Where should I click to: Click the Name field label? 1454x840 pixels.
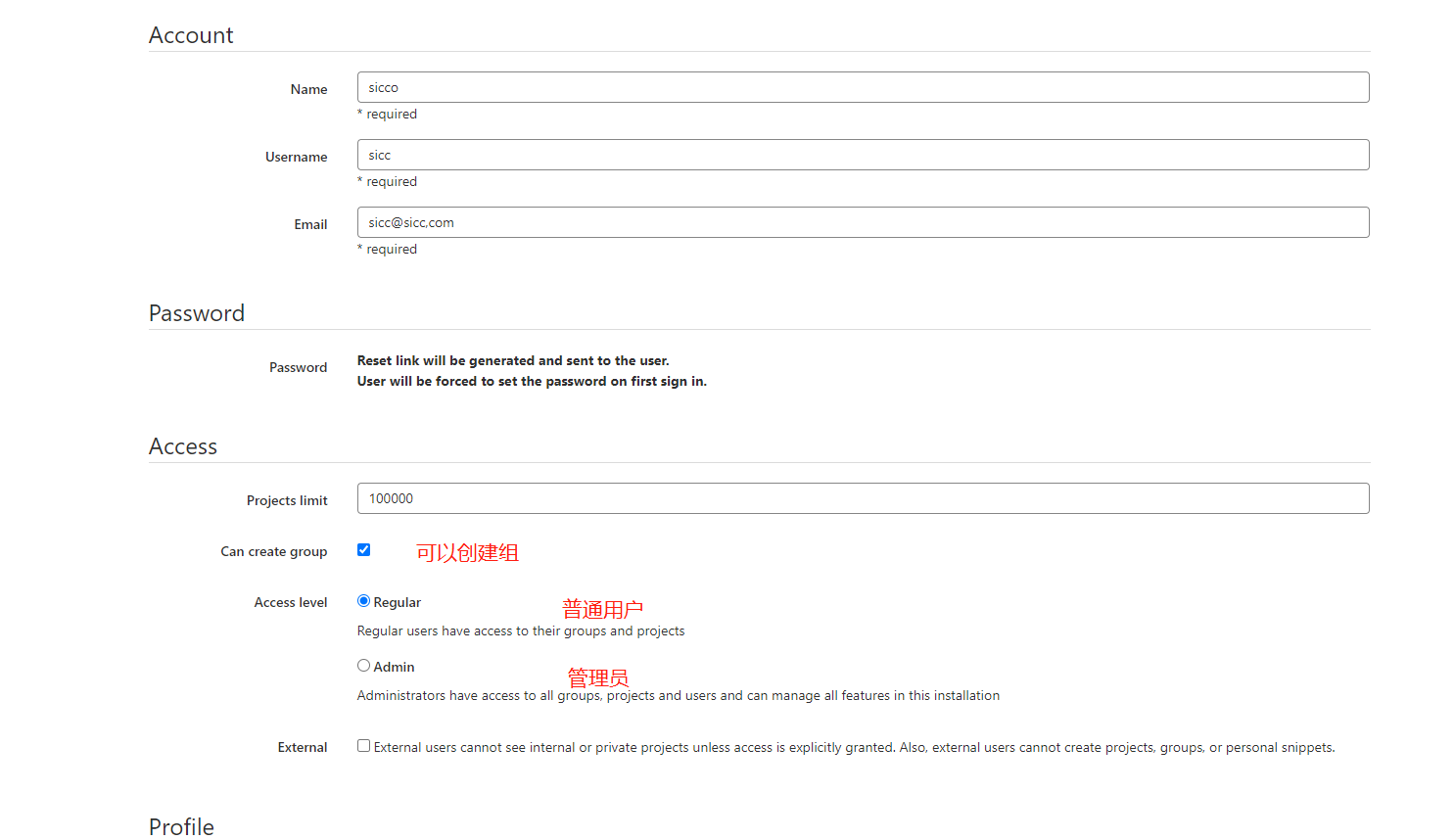click(308, 89)
